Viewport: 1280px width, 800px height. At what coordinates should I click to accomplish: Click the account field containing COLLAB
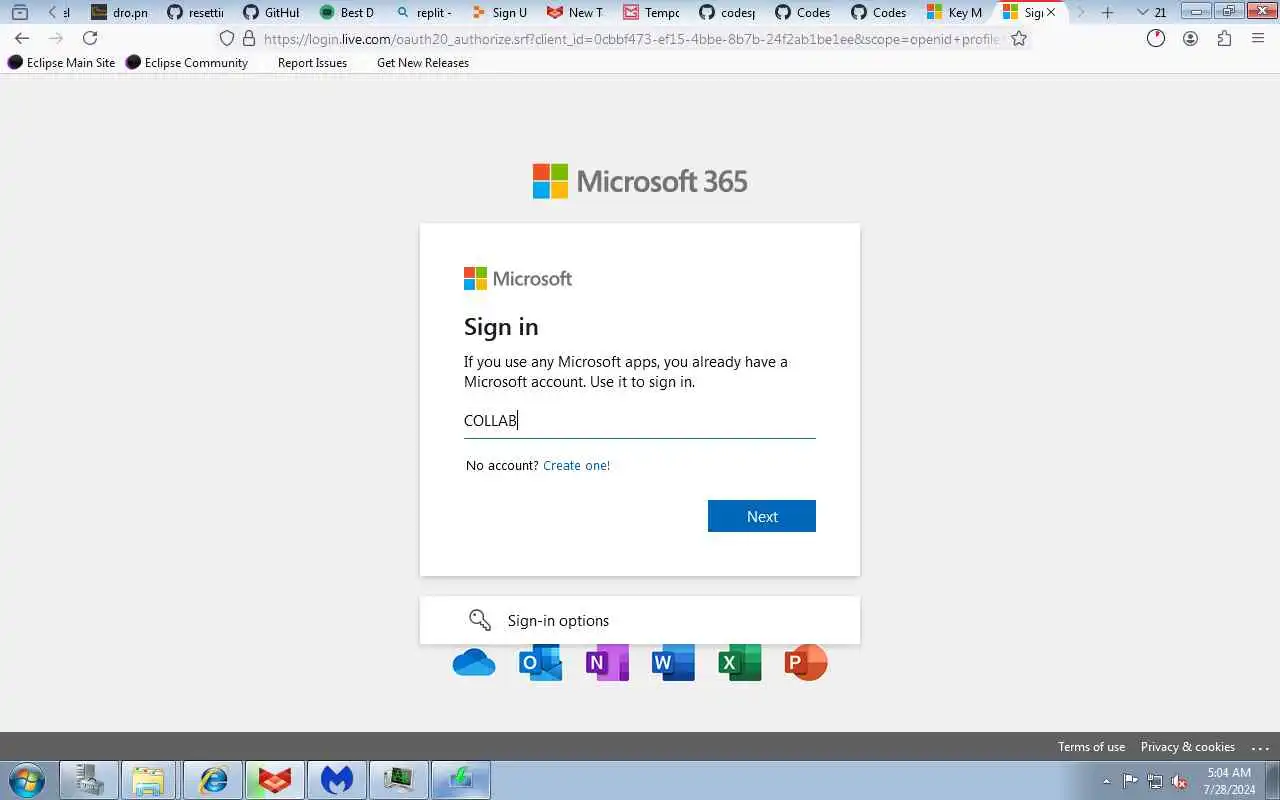(640, 421)
